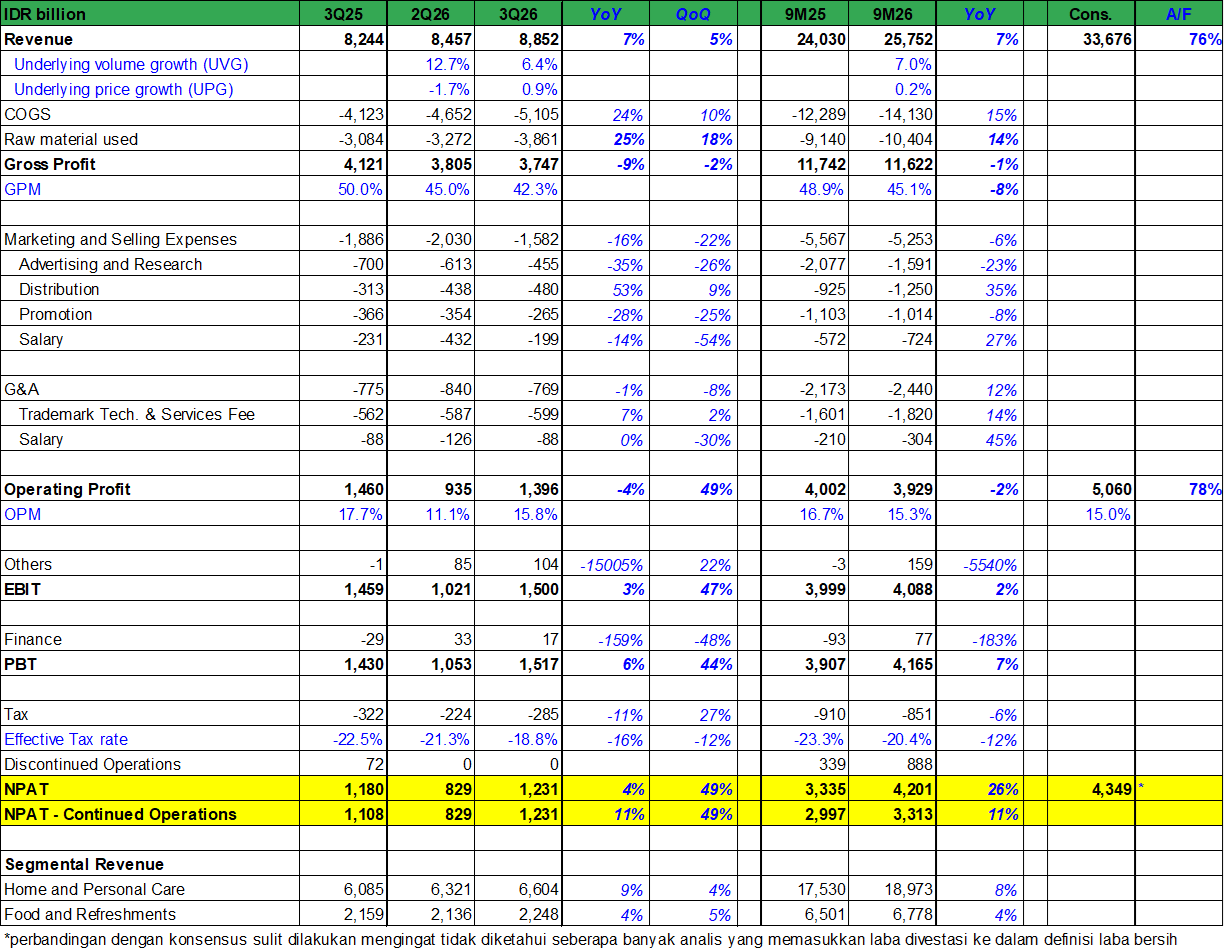The height and width of the screenshot is (952, 1224).
Task: Select the GPM row label
Action: [x=22, y=189]
